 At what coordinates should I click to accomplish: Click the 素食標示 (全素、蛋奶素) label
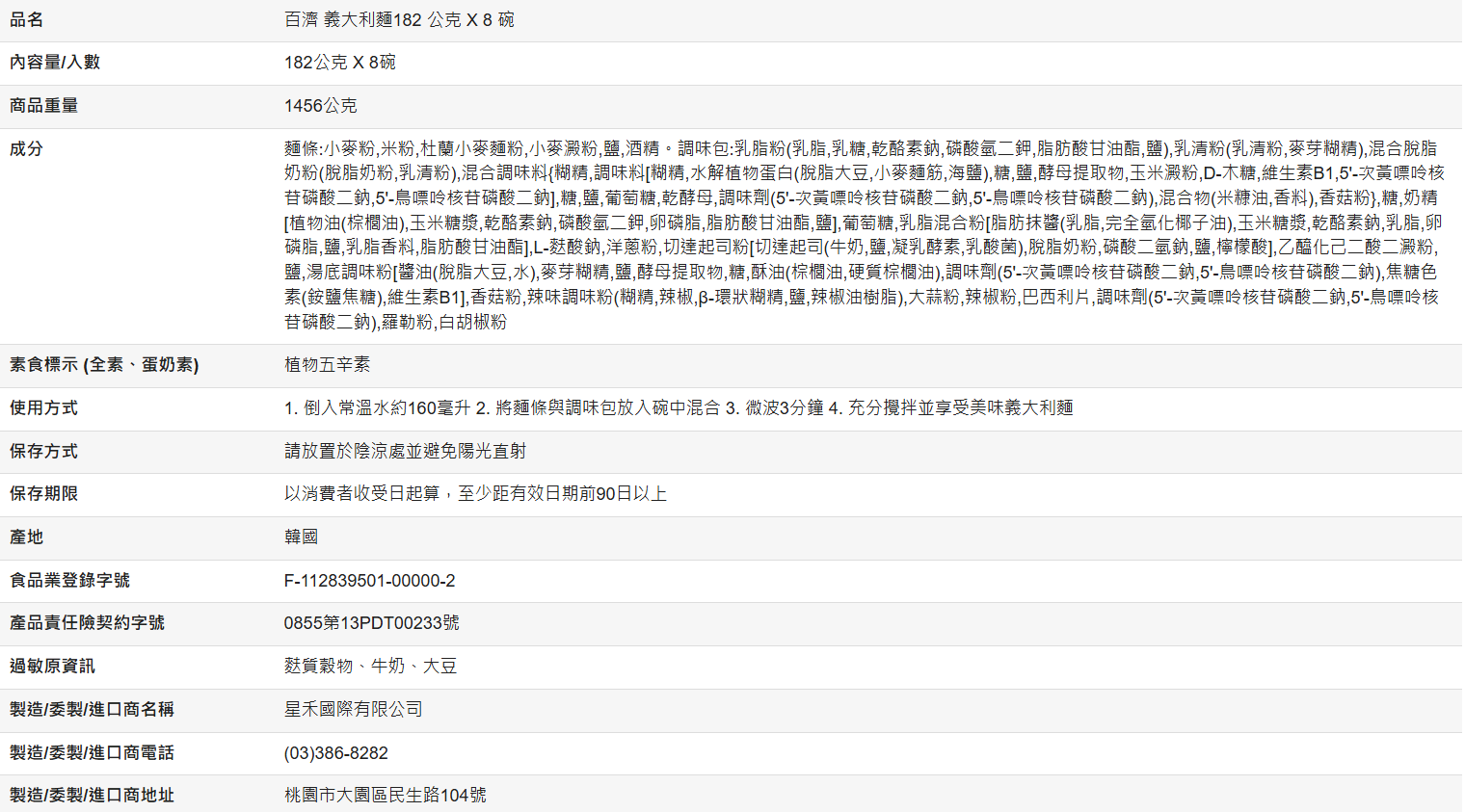click(x=104, y=365)
